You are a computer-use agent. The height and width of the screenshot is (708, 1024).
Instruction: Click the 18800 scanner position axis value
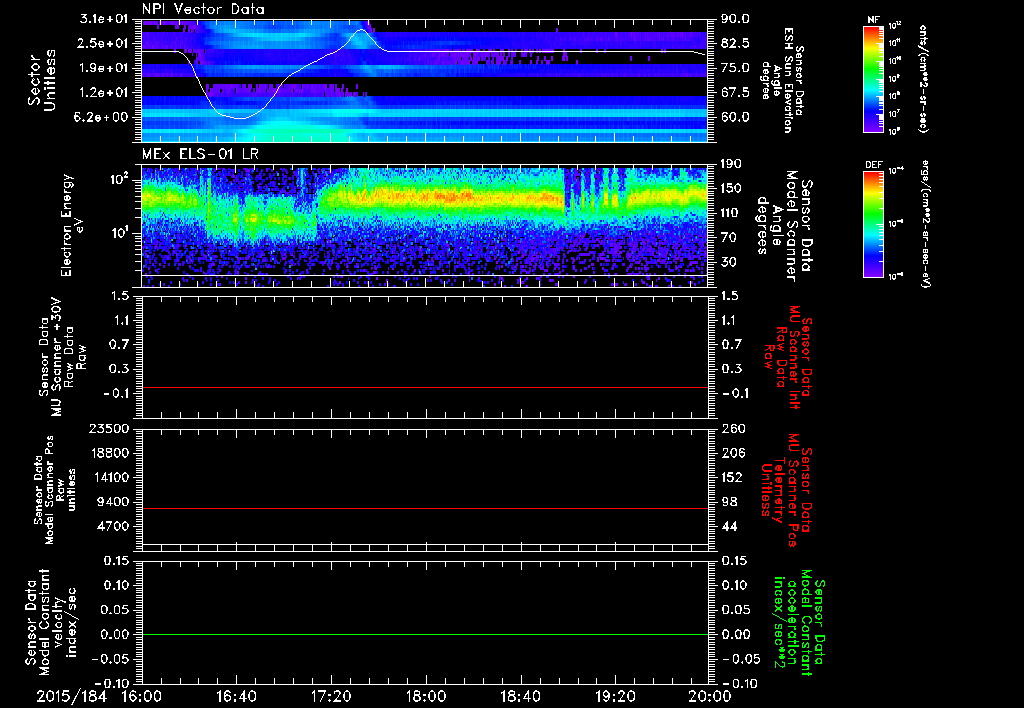coord(110,453)
